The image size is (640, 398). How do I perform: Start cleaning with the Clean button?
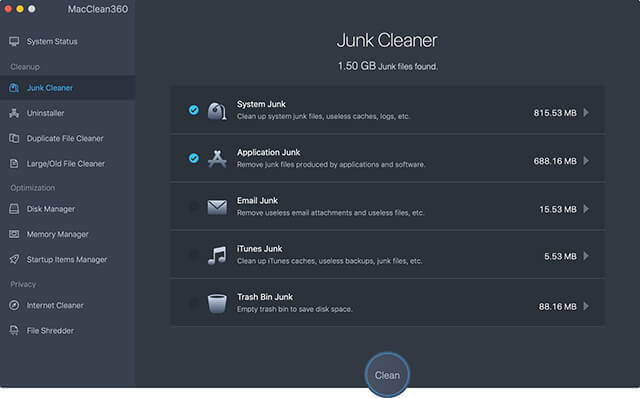(387, 375)
